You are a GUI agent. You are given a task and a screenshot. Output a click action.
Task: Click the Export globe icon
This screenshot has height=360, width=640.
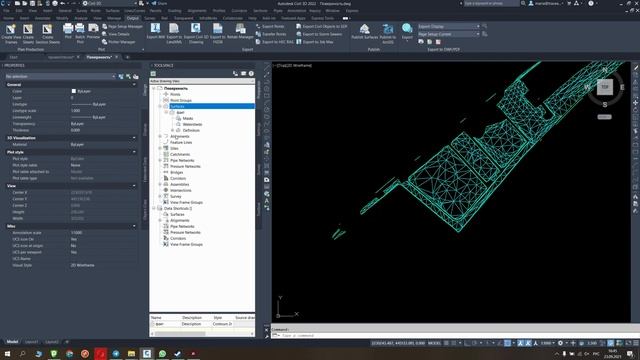(407, 28)
